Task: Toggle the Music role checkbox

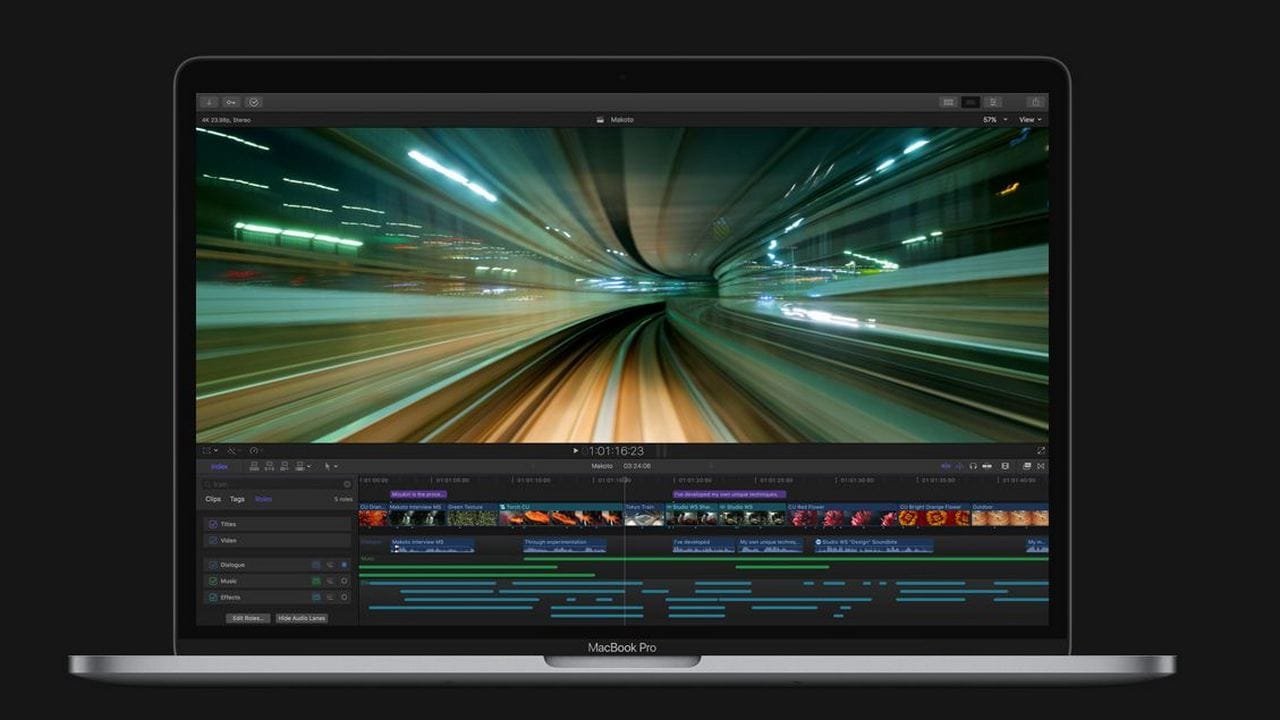Action: (213, 581)
